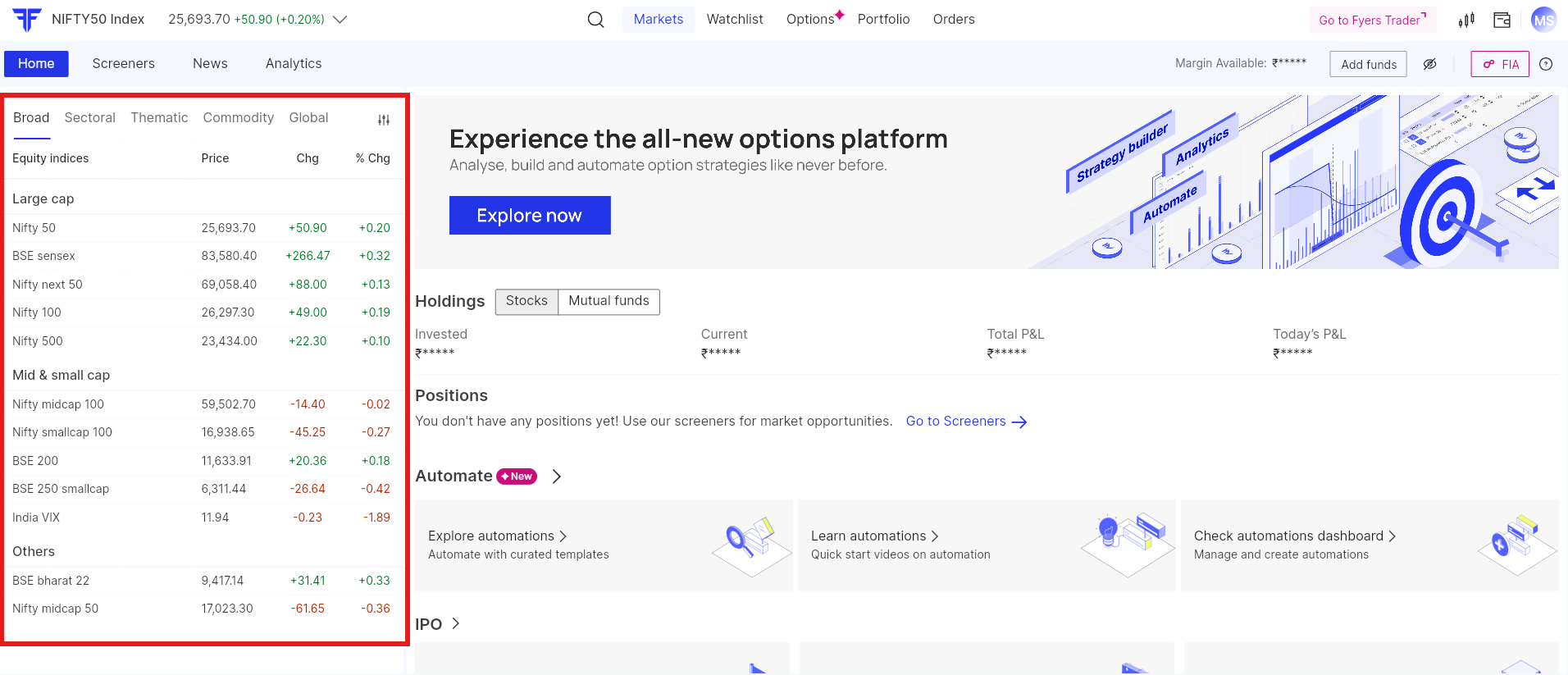
Task: Click the FIA assistant button
Action: 1500,64
